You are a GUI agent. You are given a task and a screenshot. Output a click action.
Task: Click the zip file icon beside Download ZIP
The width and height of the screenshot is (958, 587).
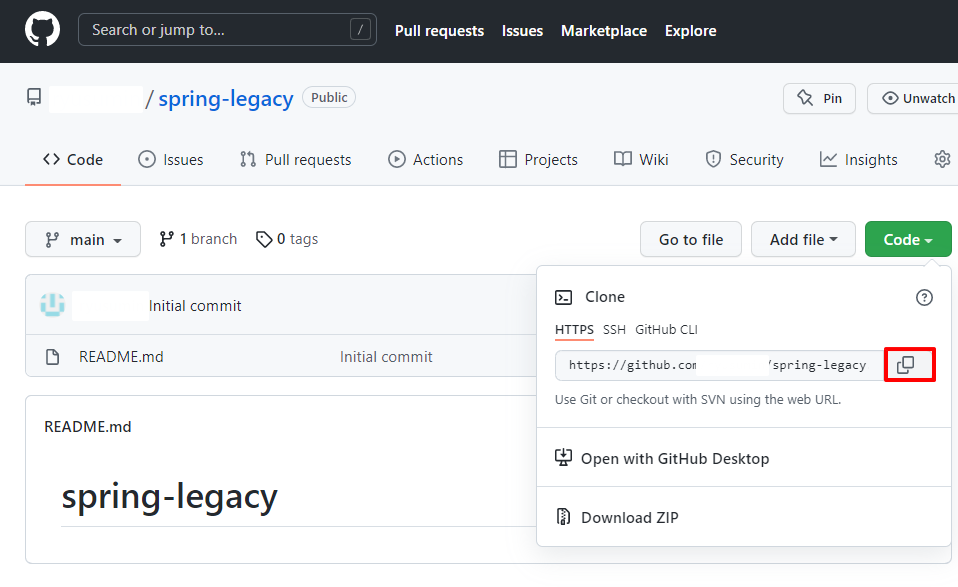click(563, 517)
